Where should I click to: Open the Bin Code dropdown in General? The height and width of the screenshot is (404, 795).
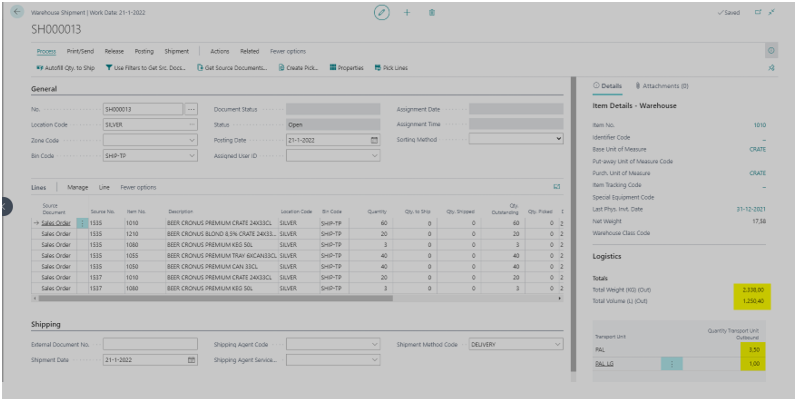click(x=192, y=156)
